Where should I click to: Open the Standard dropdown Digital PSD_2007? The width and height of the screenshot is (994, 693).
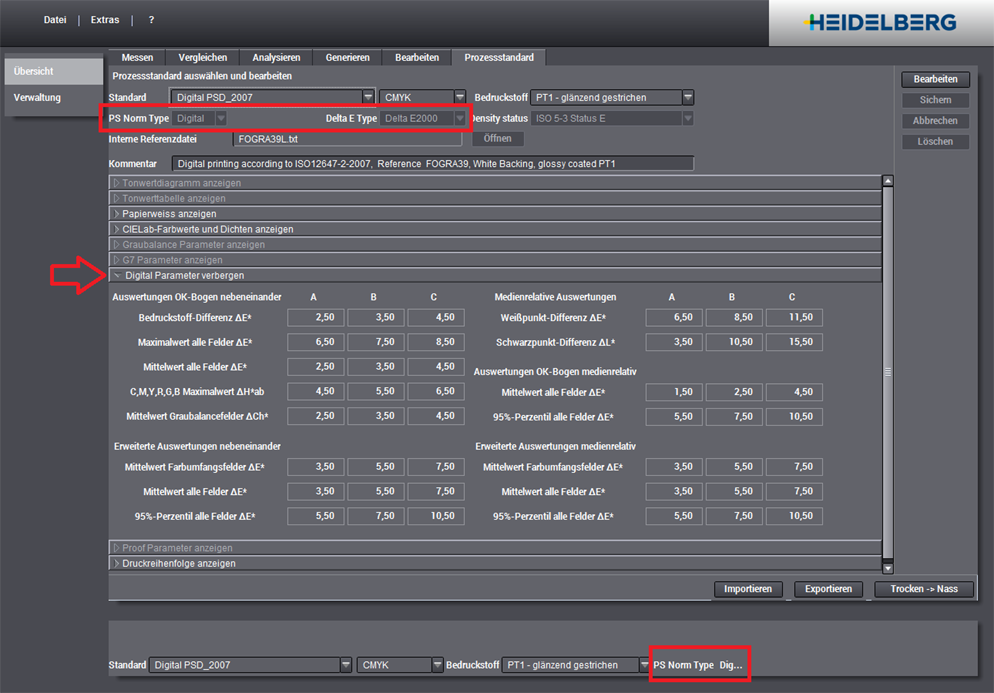pyautogui.click(x=273, y=97)
